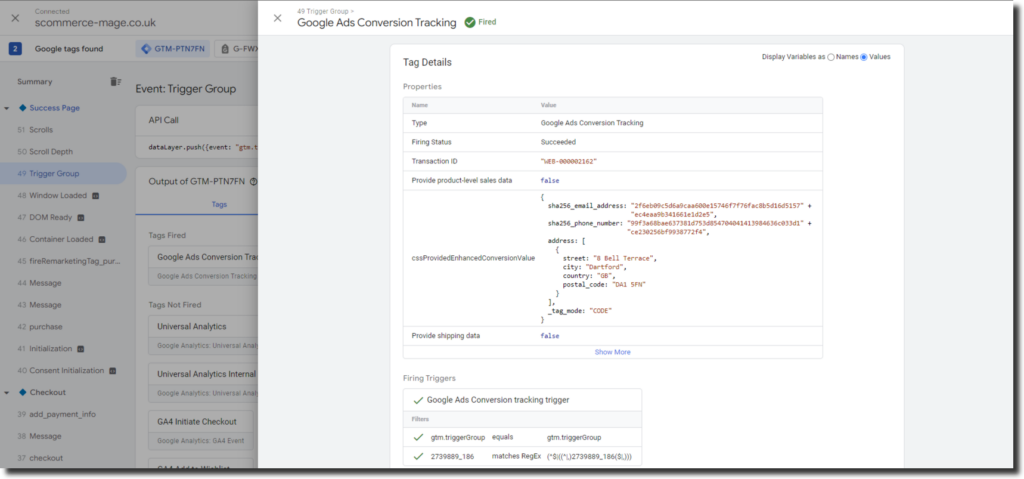Click the API icon beside Consent Initialization

click(x=112, y=371)
